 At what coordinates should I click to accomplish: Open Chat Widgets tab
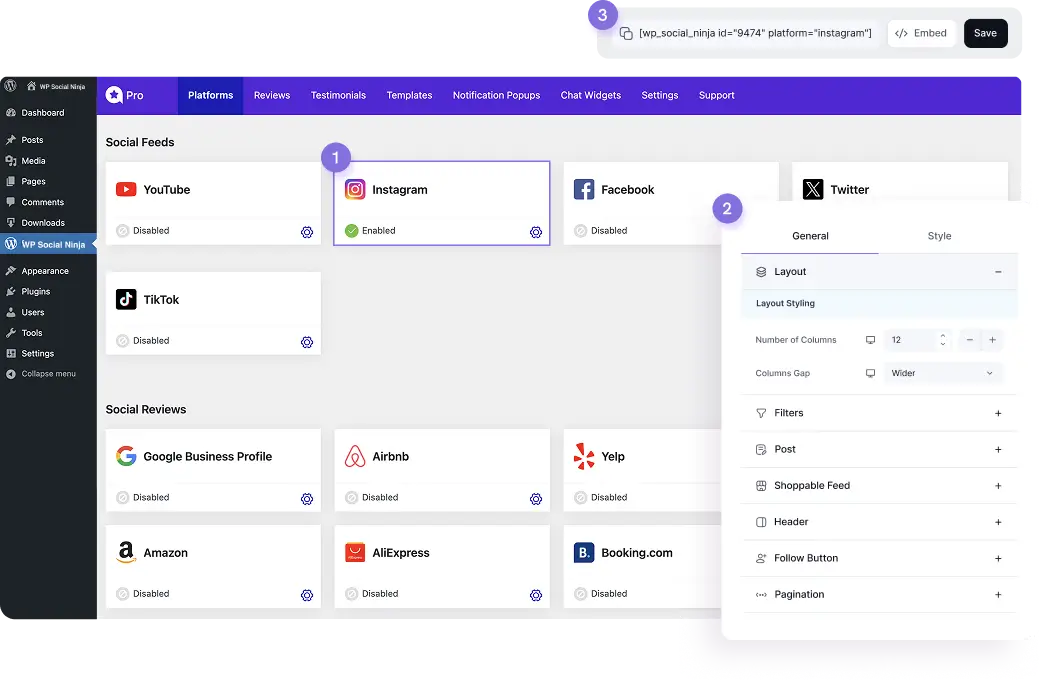point(590,95)
